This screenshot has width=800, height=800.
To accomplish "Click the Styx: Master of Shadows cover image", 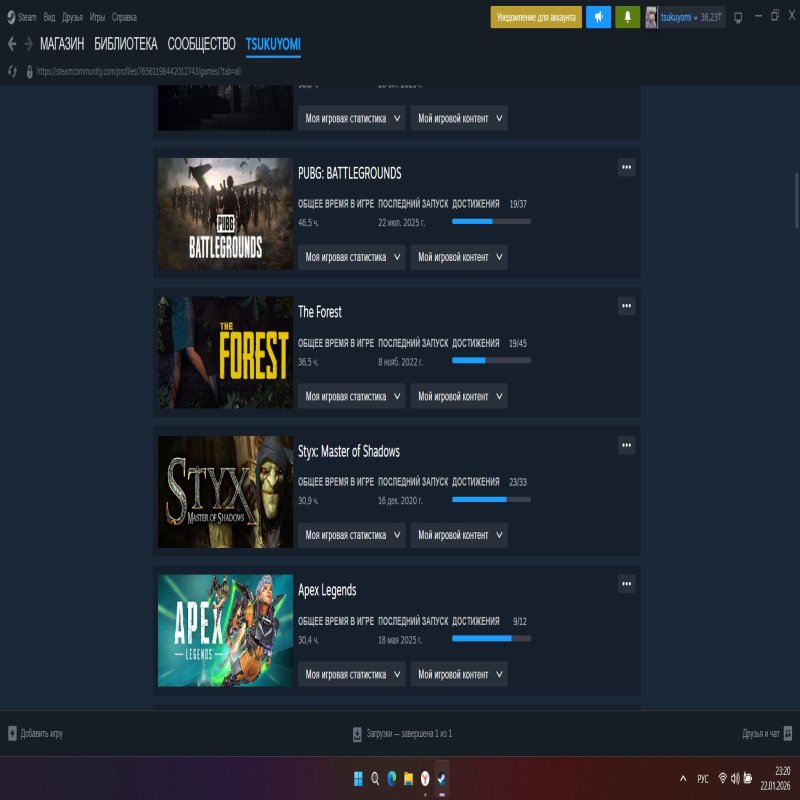I will click(x=225, y=491).
